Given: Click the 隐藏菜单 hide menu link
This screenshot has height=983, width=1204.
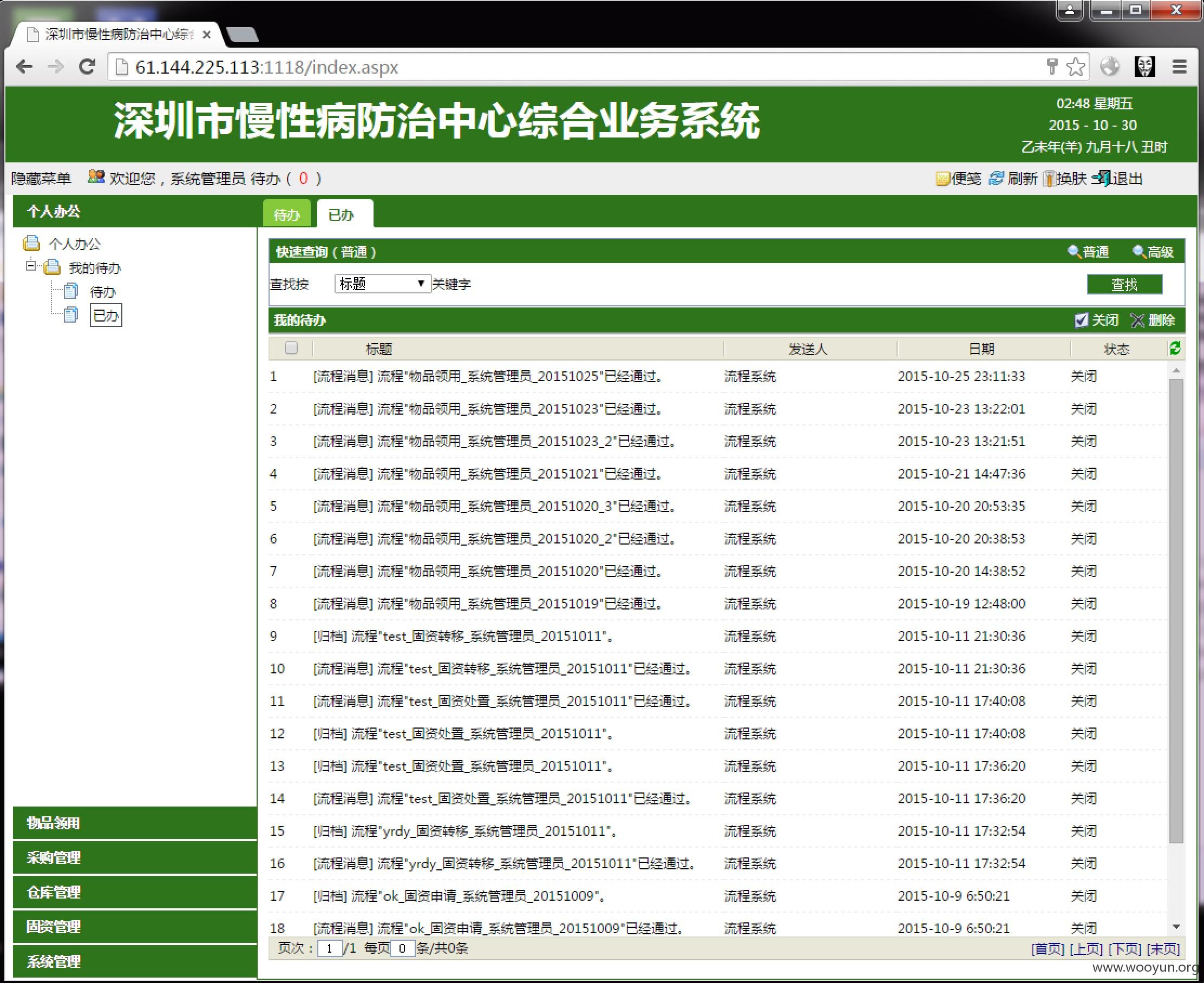Looking at the screenshot, I should pyautogui.click(x=41, y=179).
